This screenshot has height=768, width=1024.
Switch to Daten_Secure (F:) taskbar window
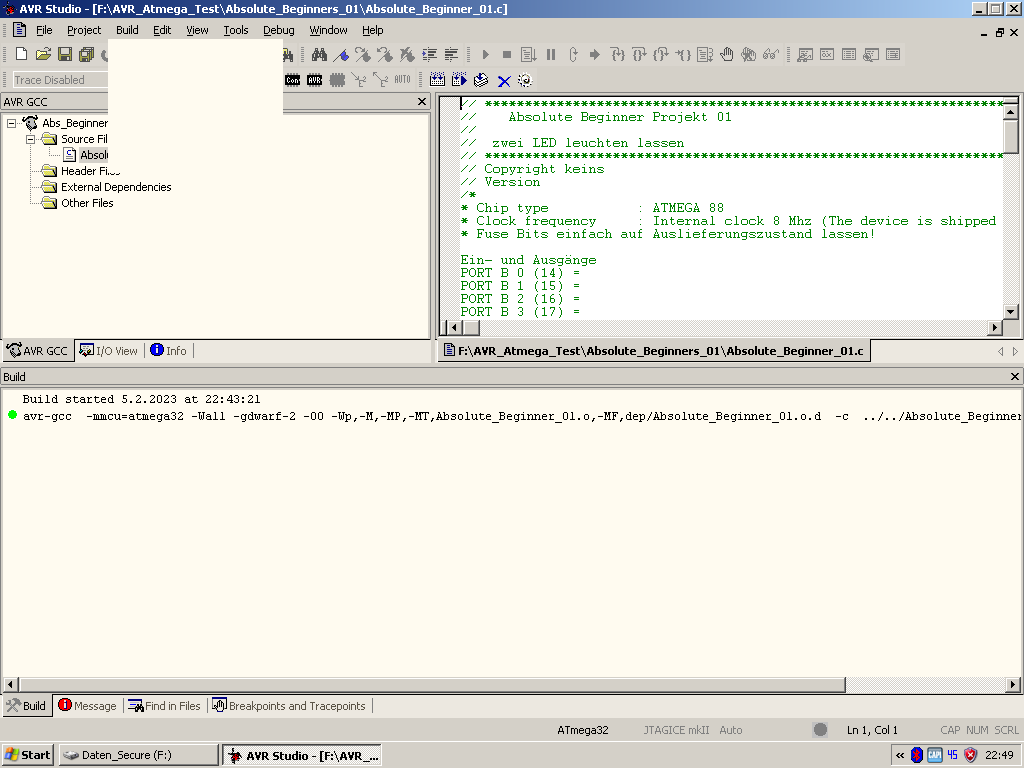(x=138, y=755)
